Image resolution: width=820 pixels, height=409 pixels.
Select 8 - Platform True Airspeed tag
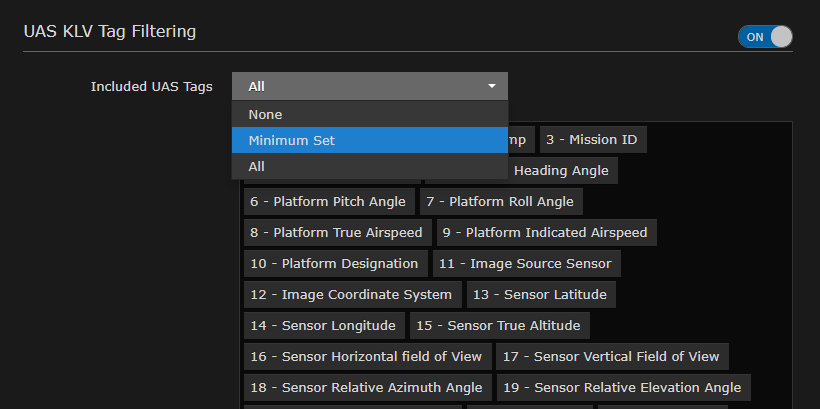click(336, 233)
